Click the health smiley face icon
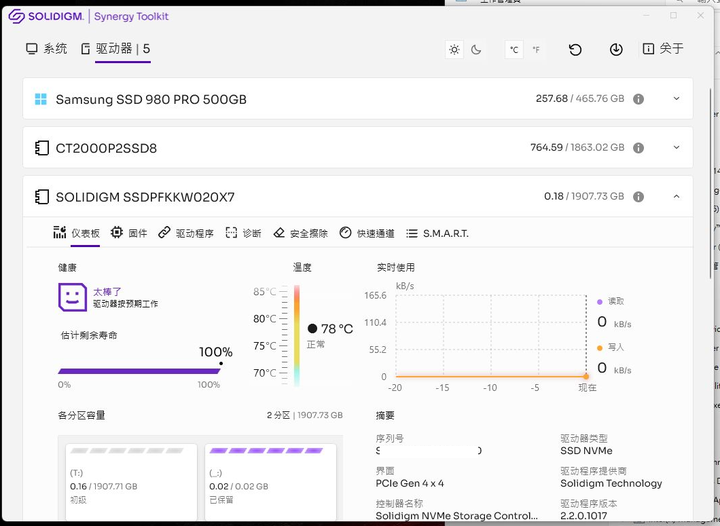The height and width of the screenshot is (526, 720). (73, 297)
